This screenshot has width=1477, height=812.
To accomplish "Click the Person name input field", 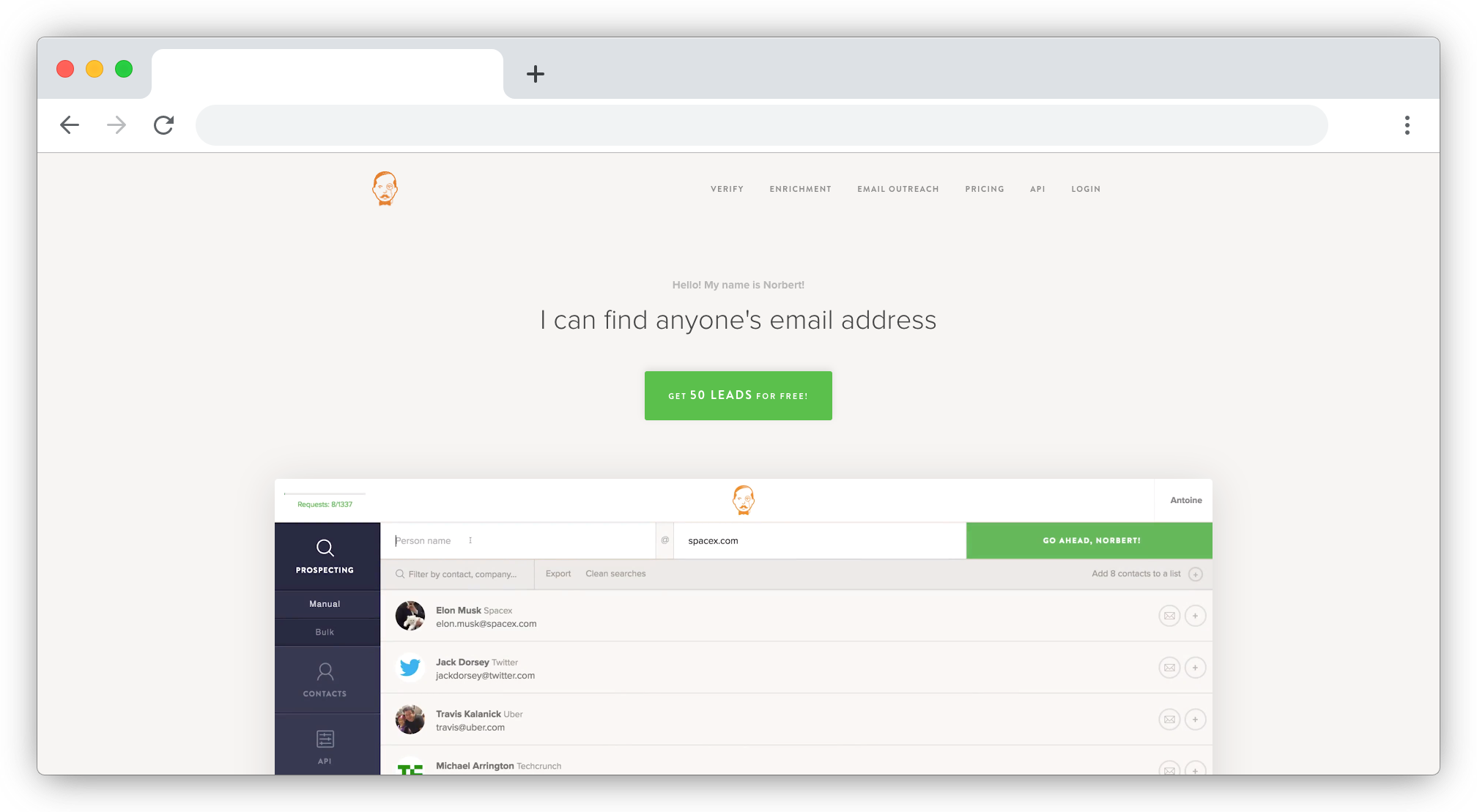I will point(518,540).
